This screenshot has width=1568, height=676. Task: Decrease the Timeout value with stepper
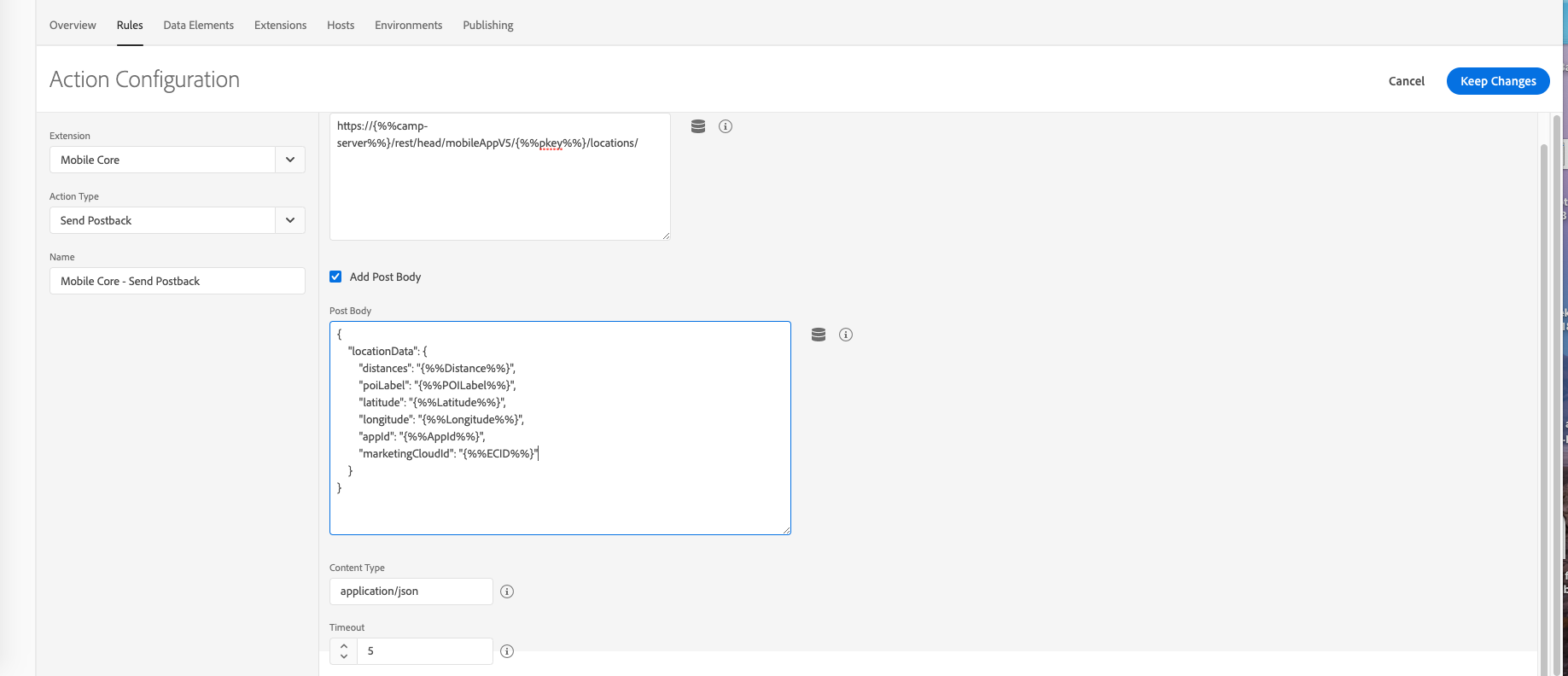pyautogui.click(x=344, y=656)
